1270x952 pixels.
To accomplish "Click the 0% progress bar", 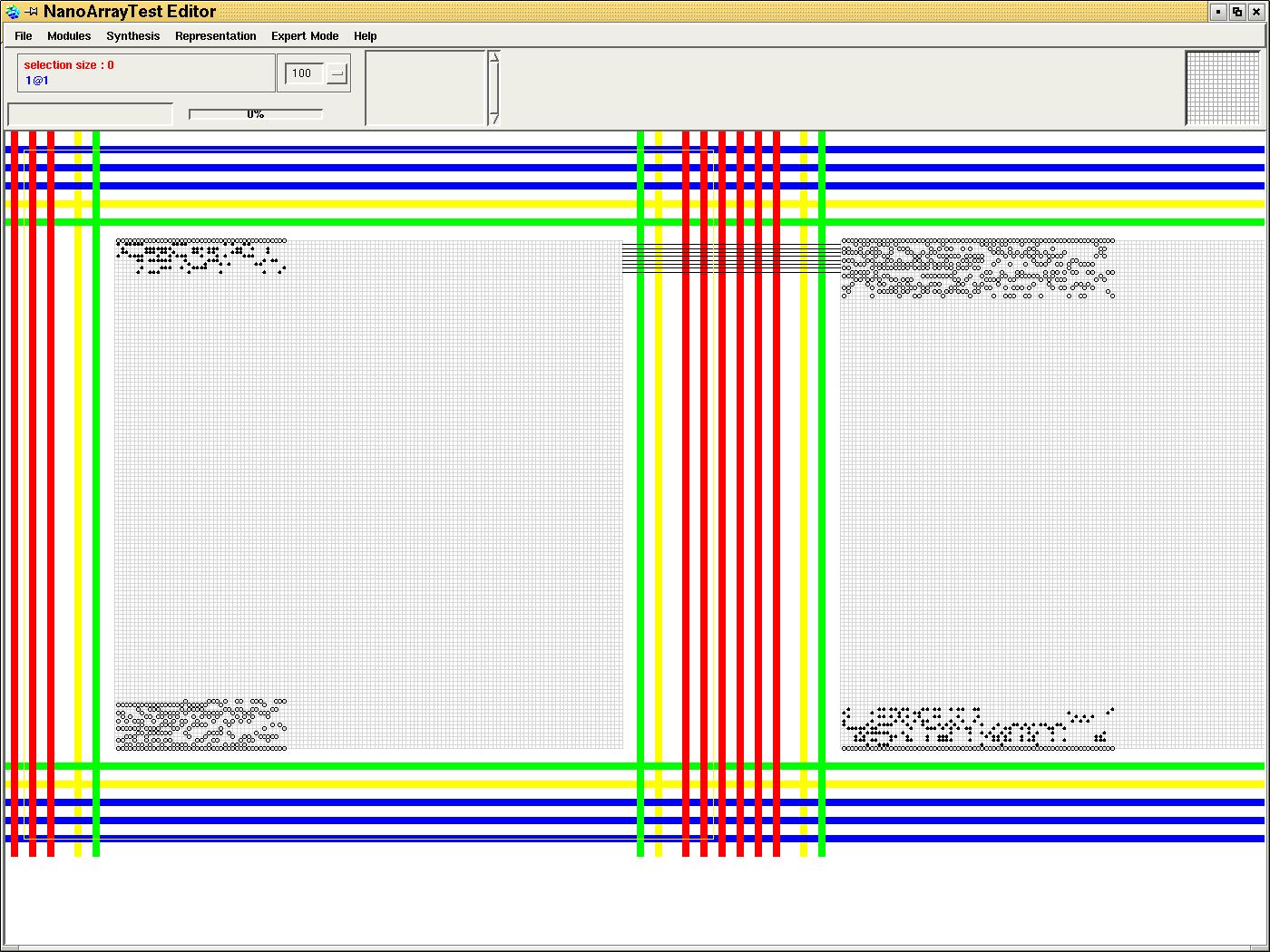I will tap(256, 114).
